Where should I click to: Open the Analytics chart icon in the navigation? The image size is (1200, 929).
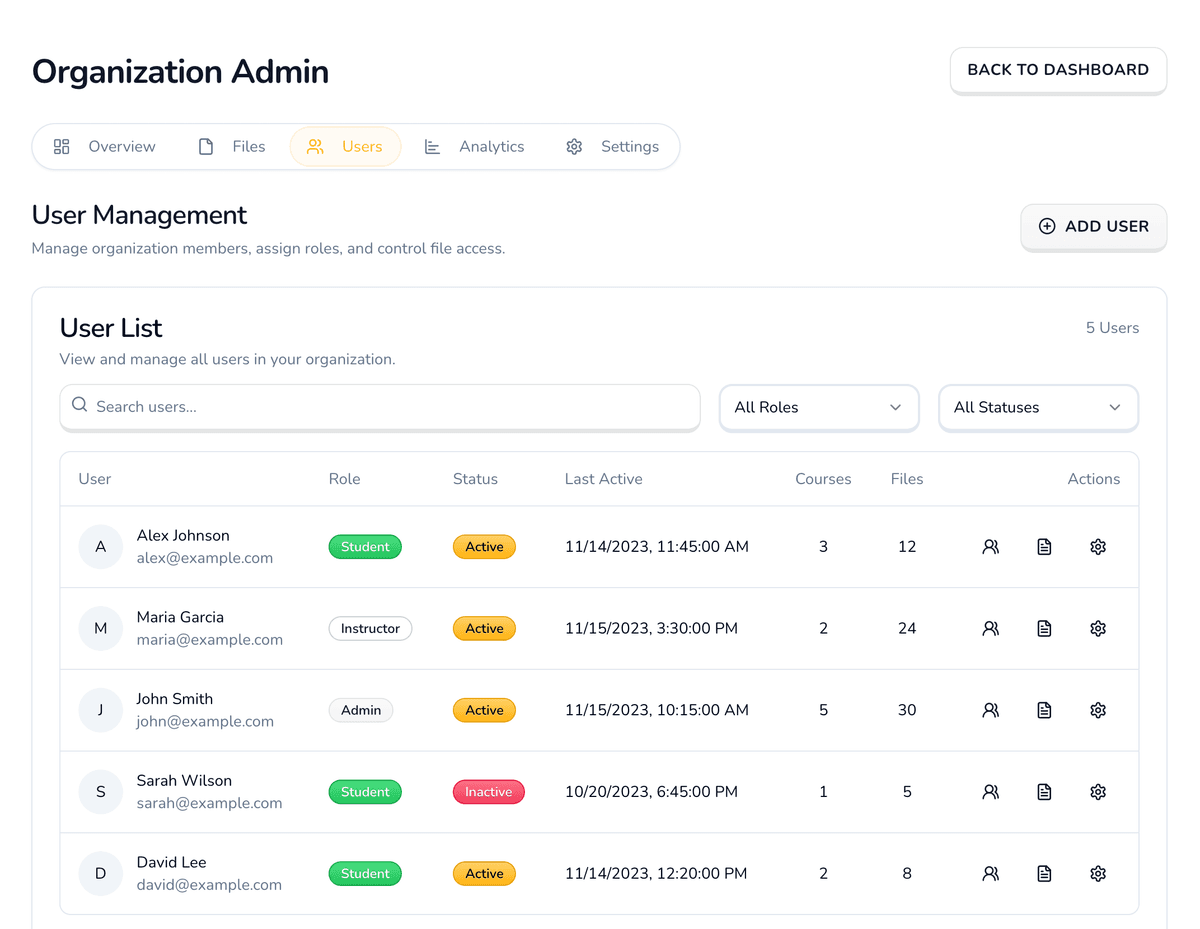pos(432,146)
